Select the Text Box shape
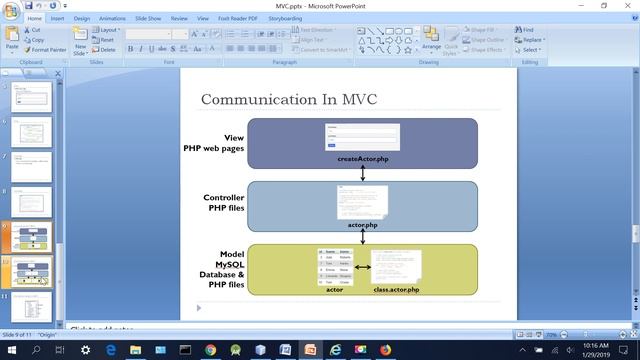The height and width of the screenshot is (360, 640). 361,31
